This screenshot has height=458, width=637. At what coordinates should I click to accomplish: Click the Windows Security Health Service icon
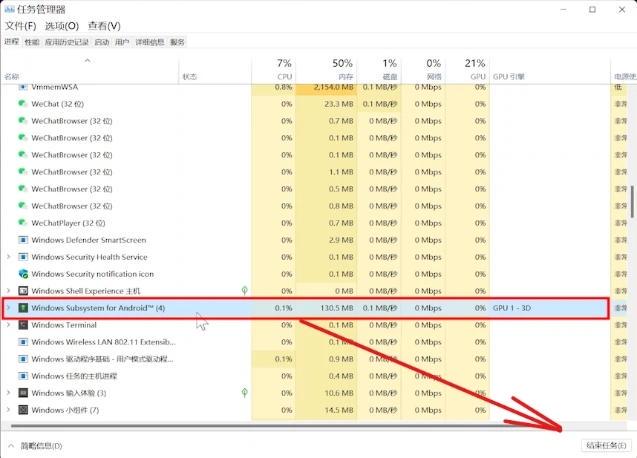pos(23,257)
